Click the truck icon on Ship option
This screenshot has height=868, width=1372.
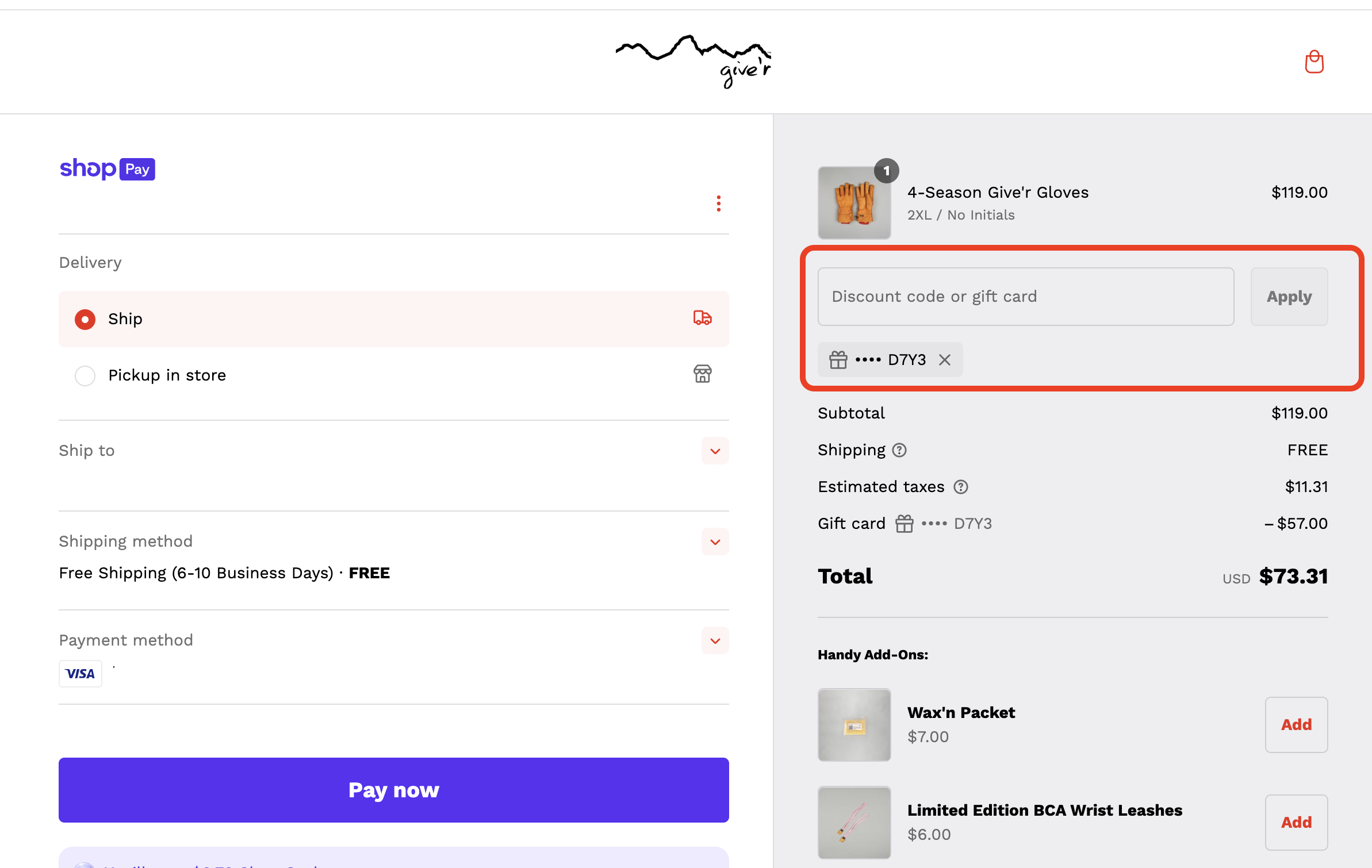point(702,318)
